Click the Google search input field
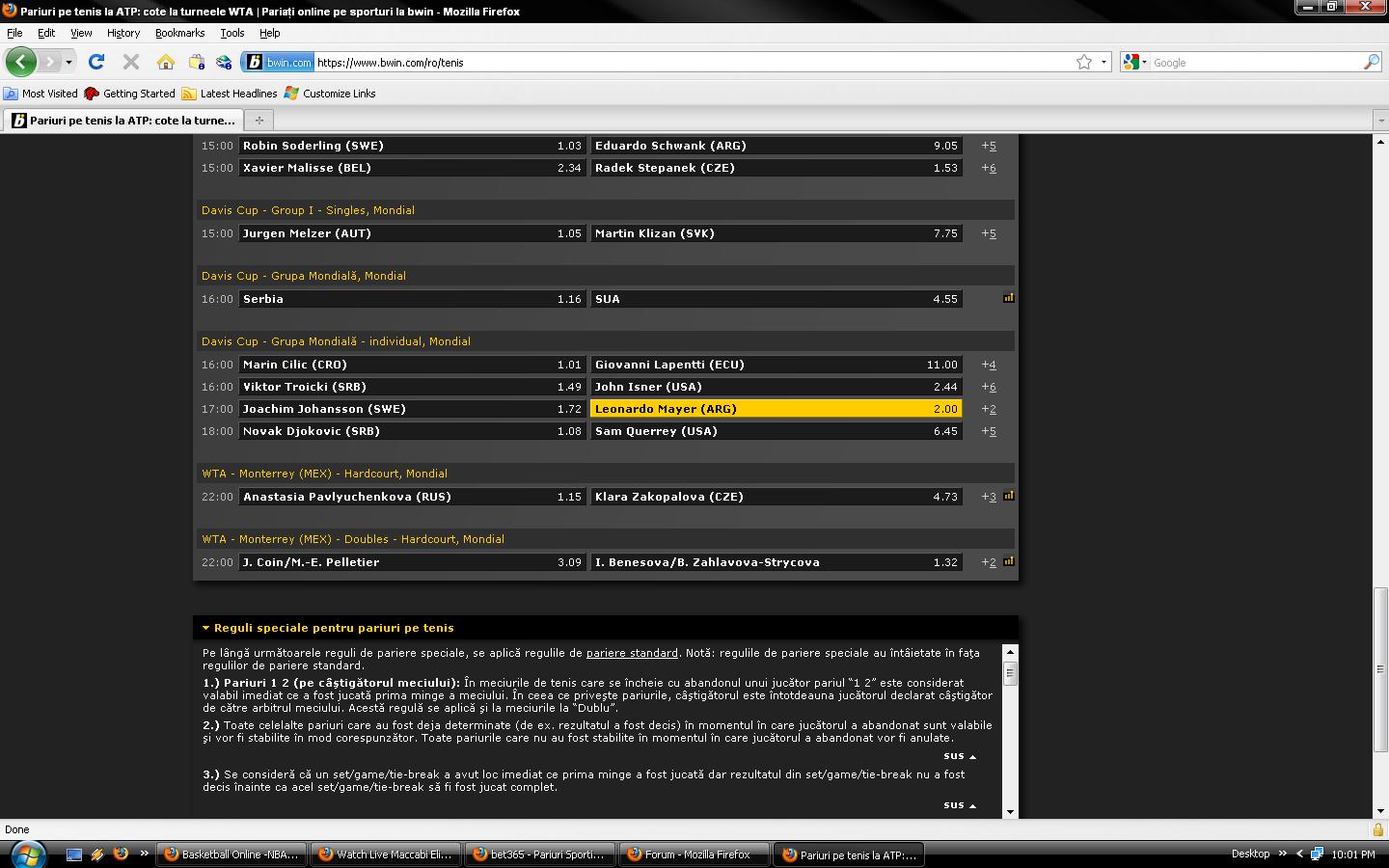Screen dimensions: 1389x868 tap(1256, 62)
